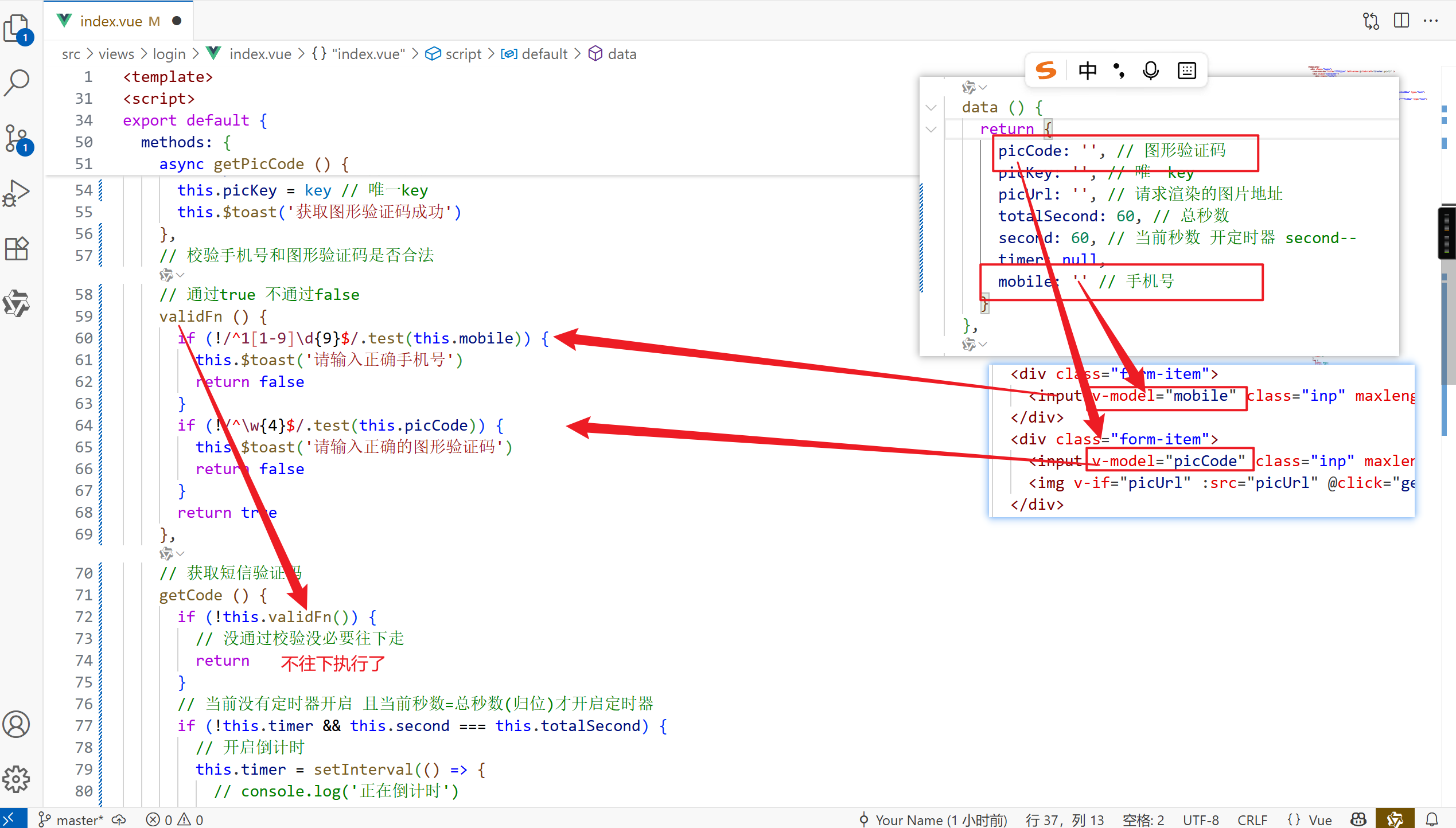Open Run and Debug view icon
This screenshot has height=828, width=1456.
pyautogui.click(x=17, y=193)
